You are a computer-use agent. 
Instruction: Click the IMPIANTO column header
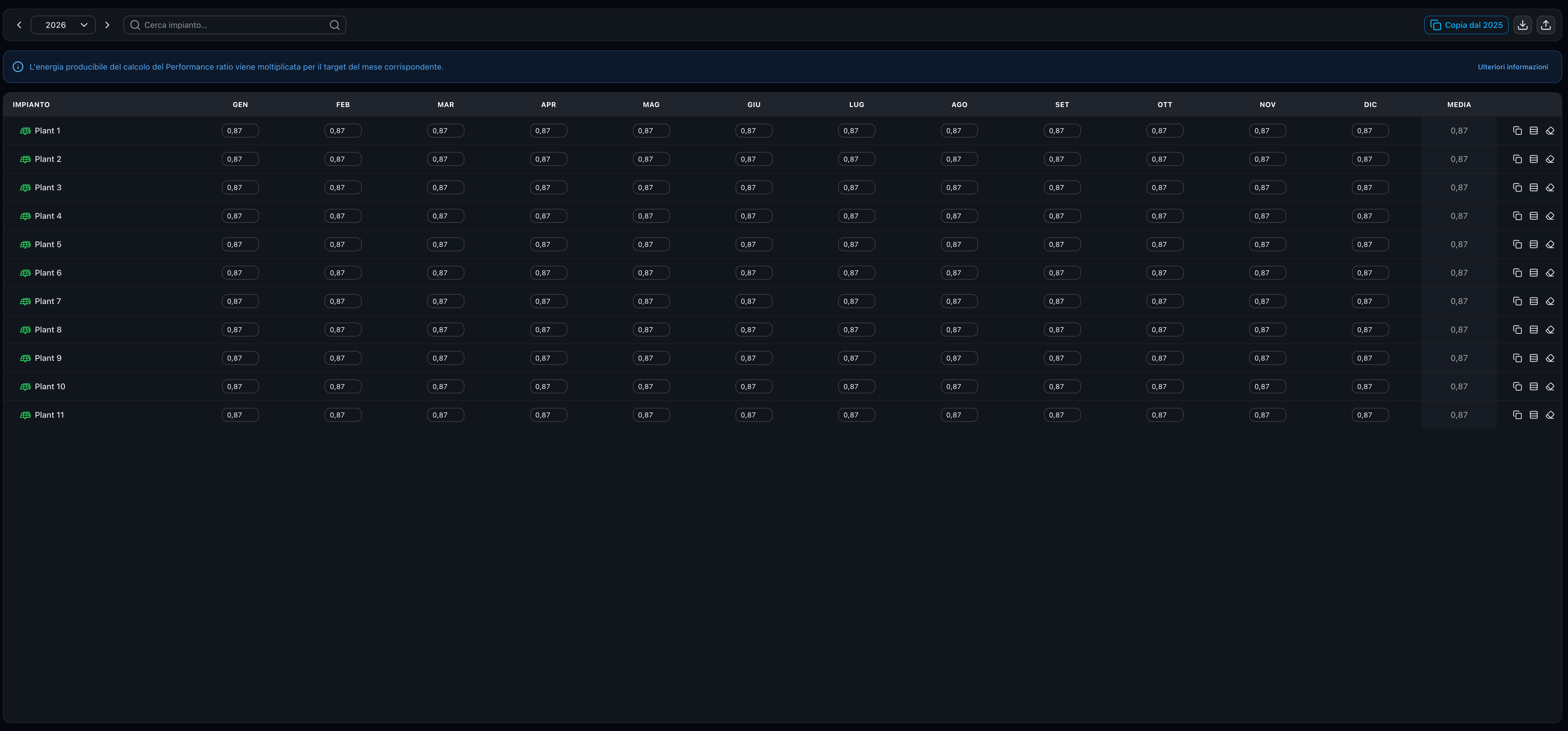click(x=31, y=105)
